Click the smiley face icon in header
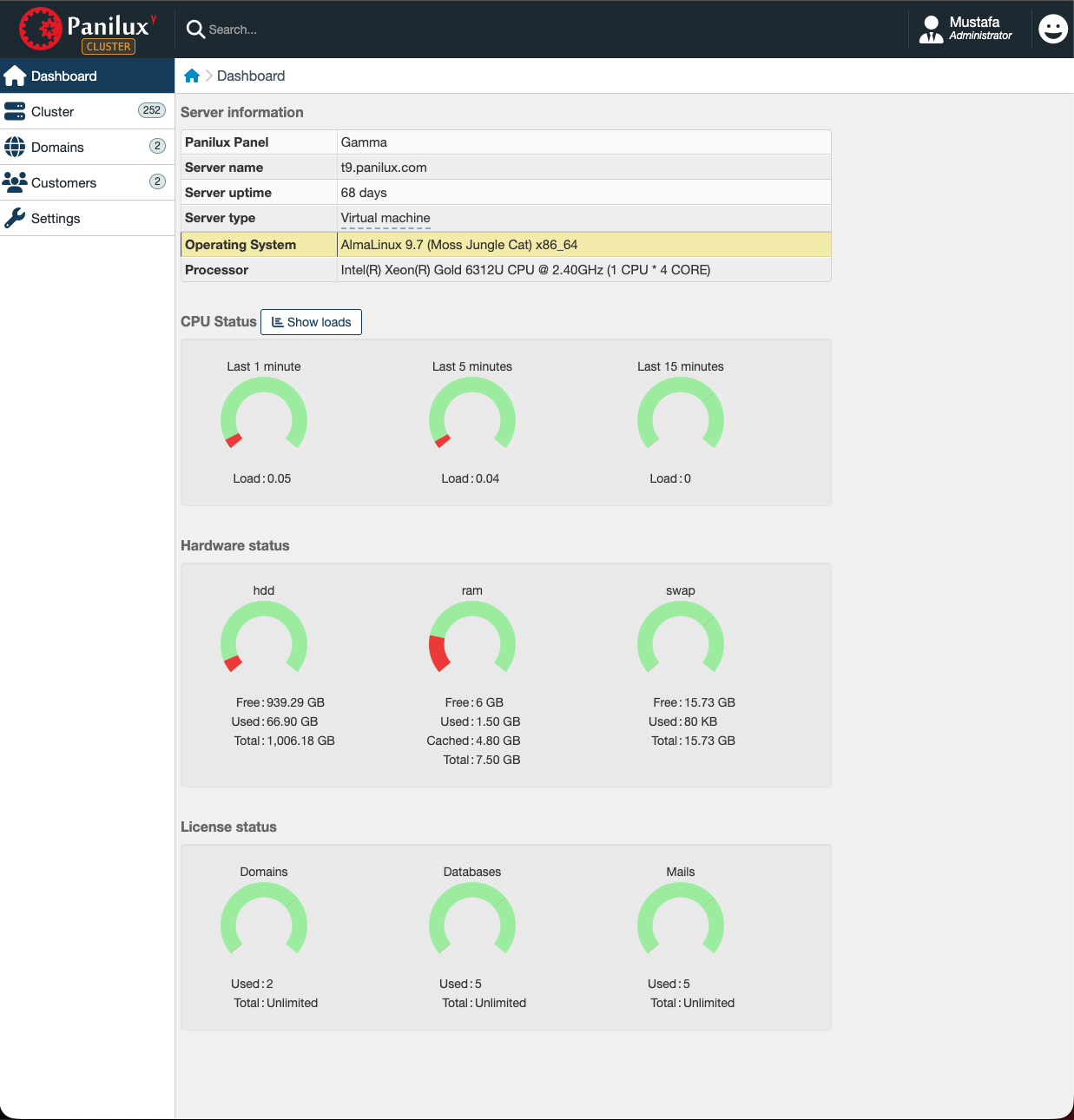Image resolution: width=1074 pixels, height=1120 pixels. click(x=1052, y=30)
